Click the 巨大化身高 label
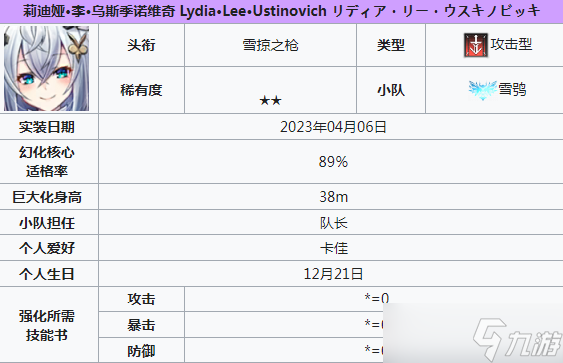The width and height of the screenshot is (563, 363). point(47,197)
